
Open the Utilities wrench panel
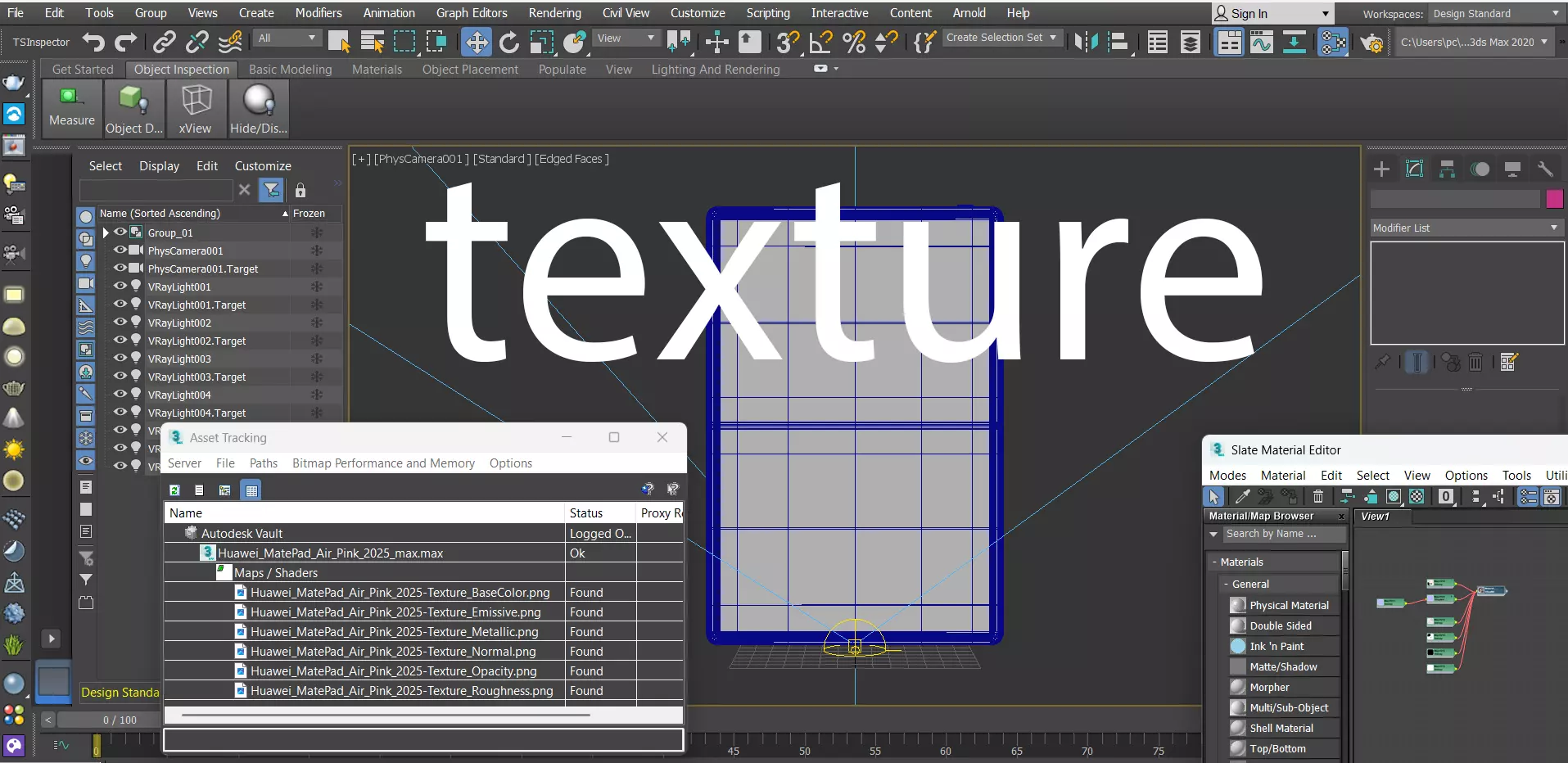[x=1545, y=169]
